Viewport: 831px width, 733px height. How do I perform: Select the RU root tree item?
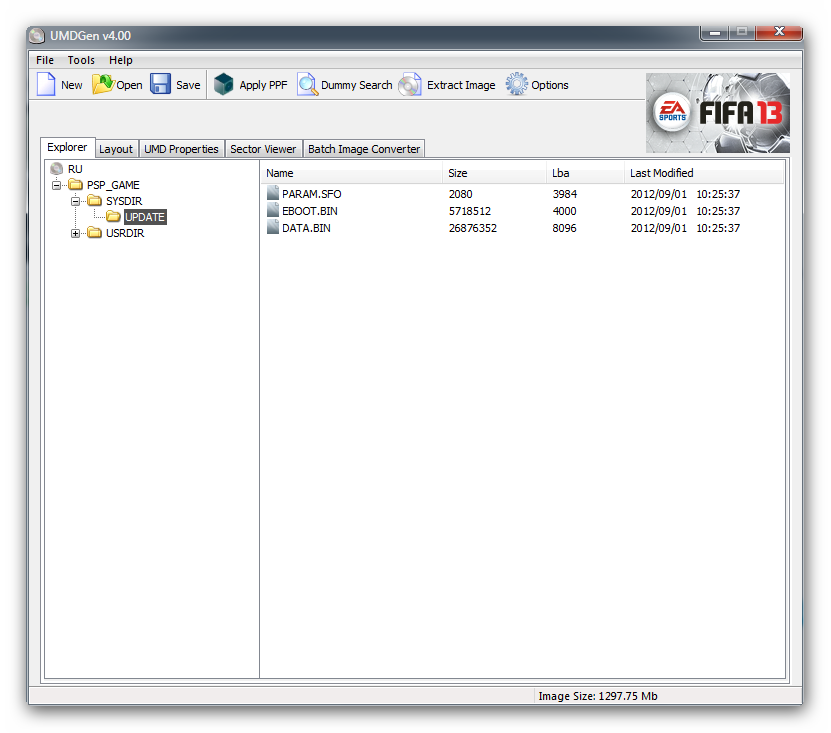click(75, 169)
